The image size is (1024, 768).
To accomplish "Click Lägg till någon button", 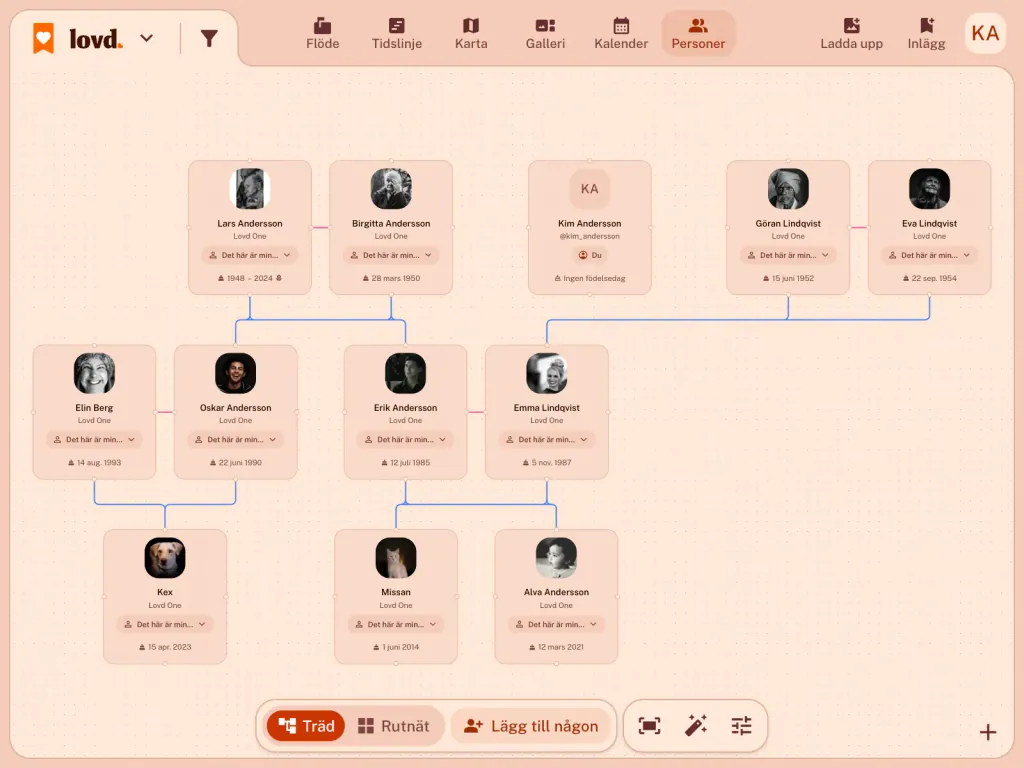I will coord(531,726).
